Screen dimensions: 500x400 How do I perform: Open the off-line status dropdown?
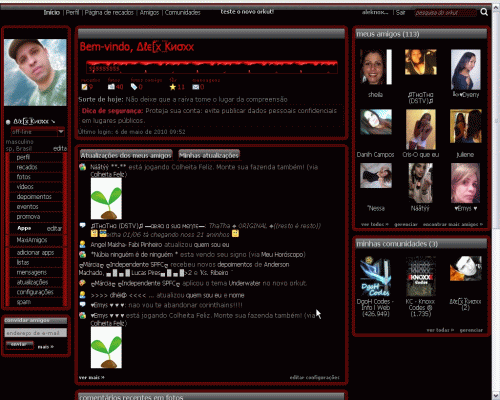click(38, 132)
